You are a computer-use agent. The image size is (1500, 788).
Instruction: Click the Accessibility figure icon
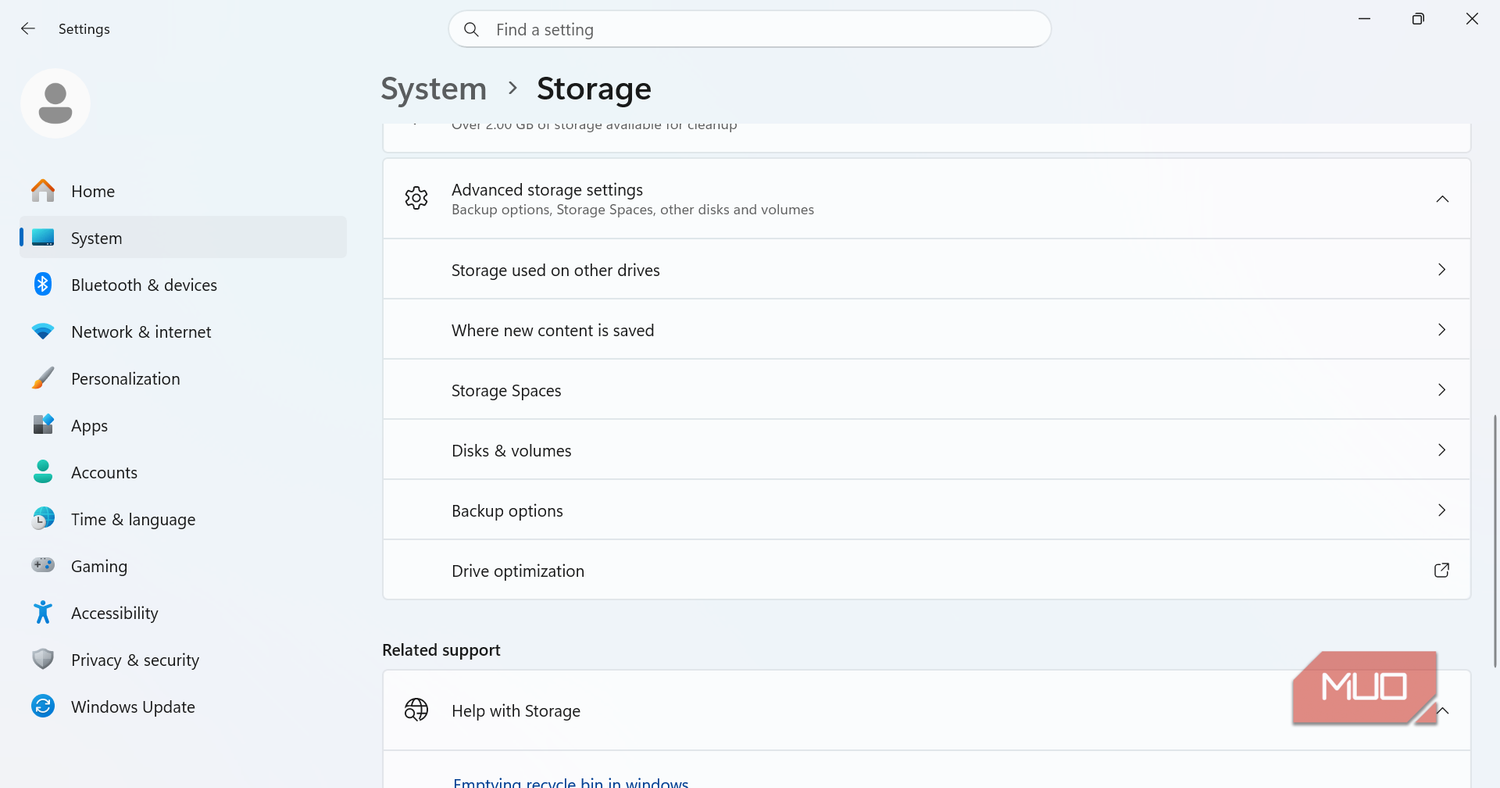[x=43, y=613]
